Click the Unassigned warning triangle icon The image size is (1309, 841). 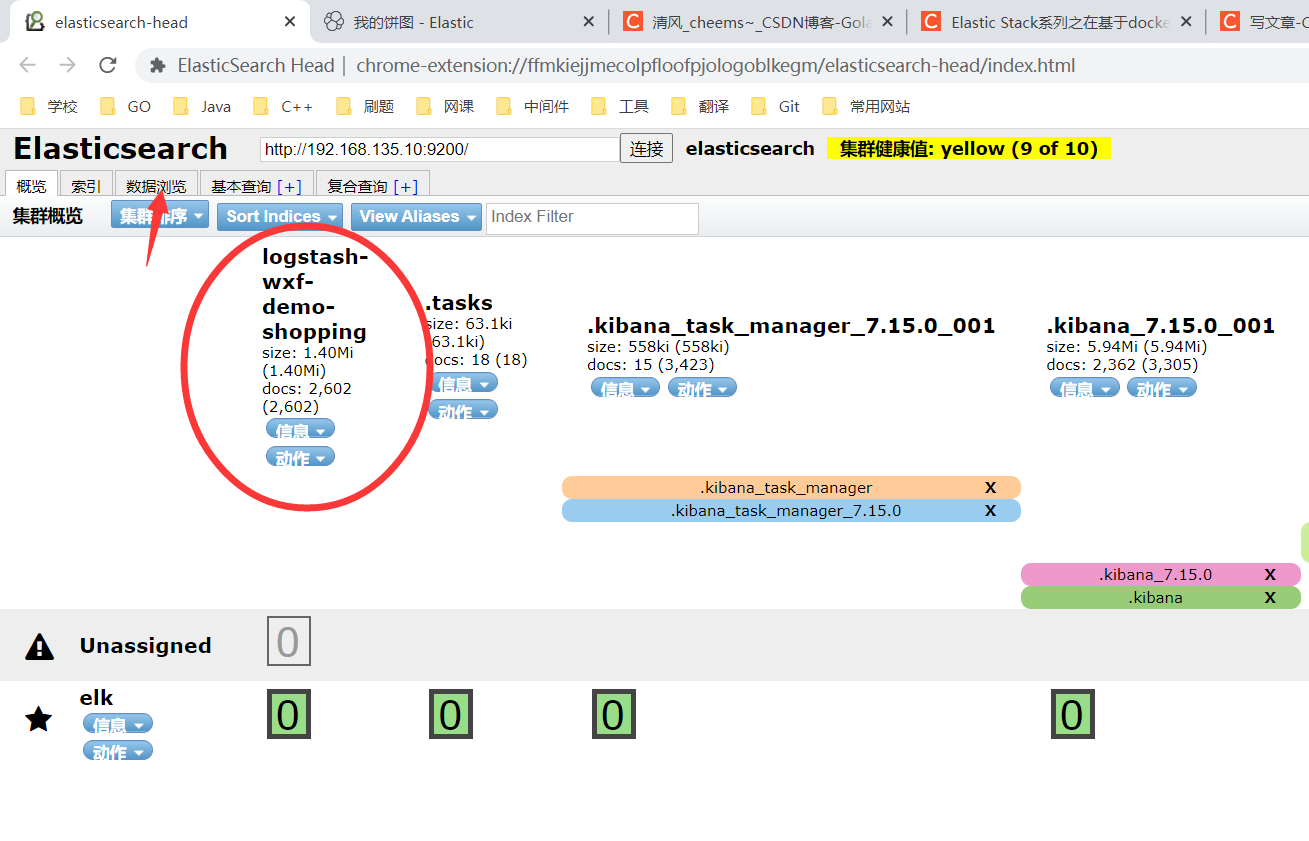pos(39,647)
